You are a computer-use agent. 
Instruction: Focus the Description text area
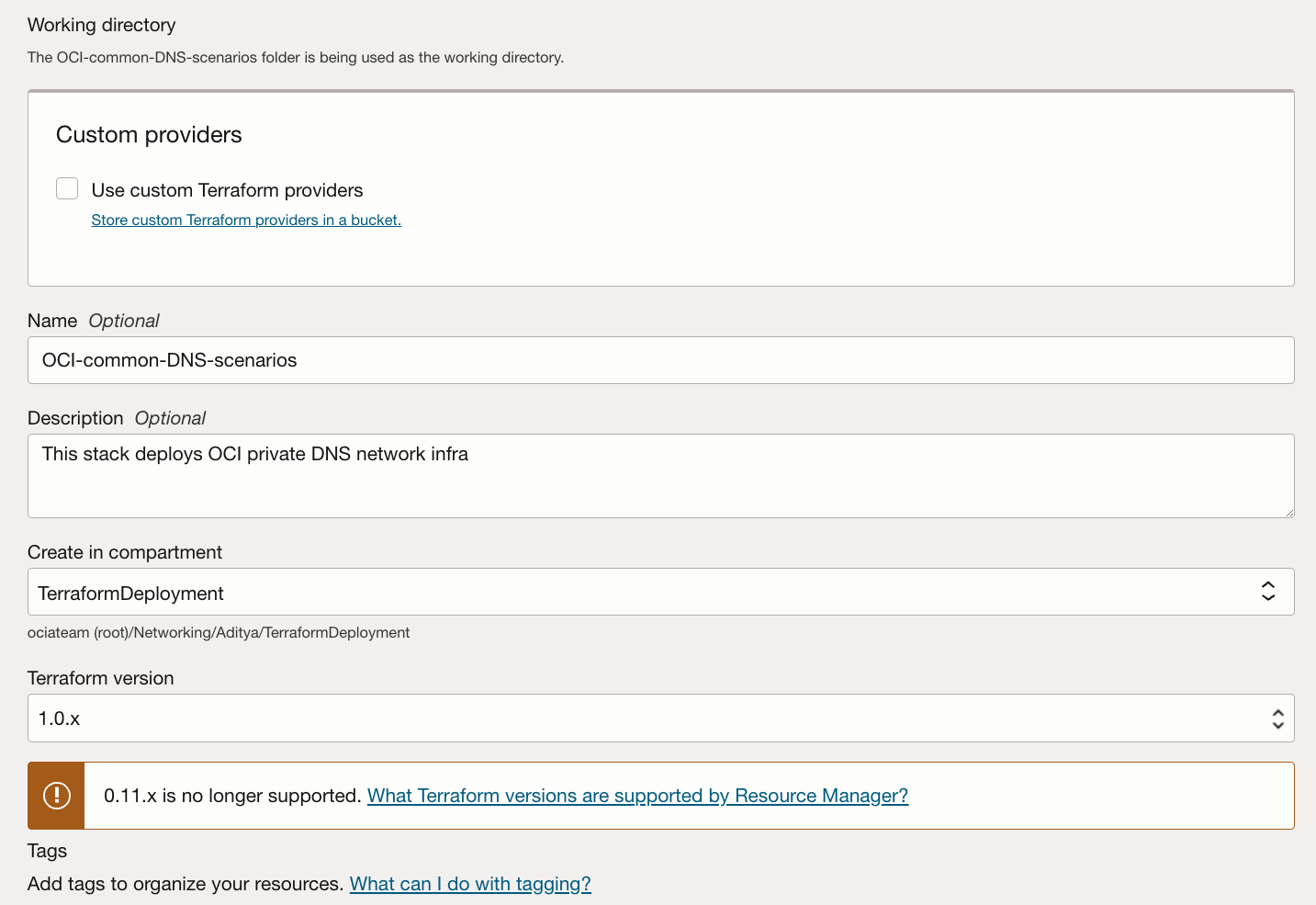click(660, 475)
